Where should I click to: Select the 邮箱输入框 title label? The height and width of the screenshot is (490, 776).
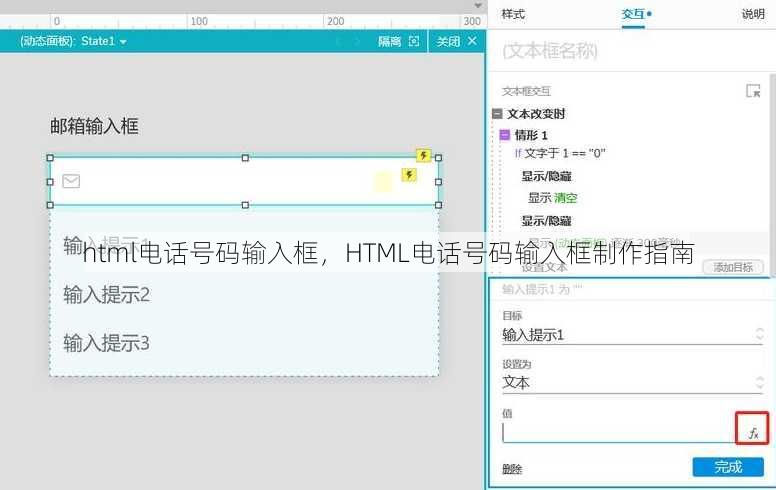click(x=94, y=126)
